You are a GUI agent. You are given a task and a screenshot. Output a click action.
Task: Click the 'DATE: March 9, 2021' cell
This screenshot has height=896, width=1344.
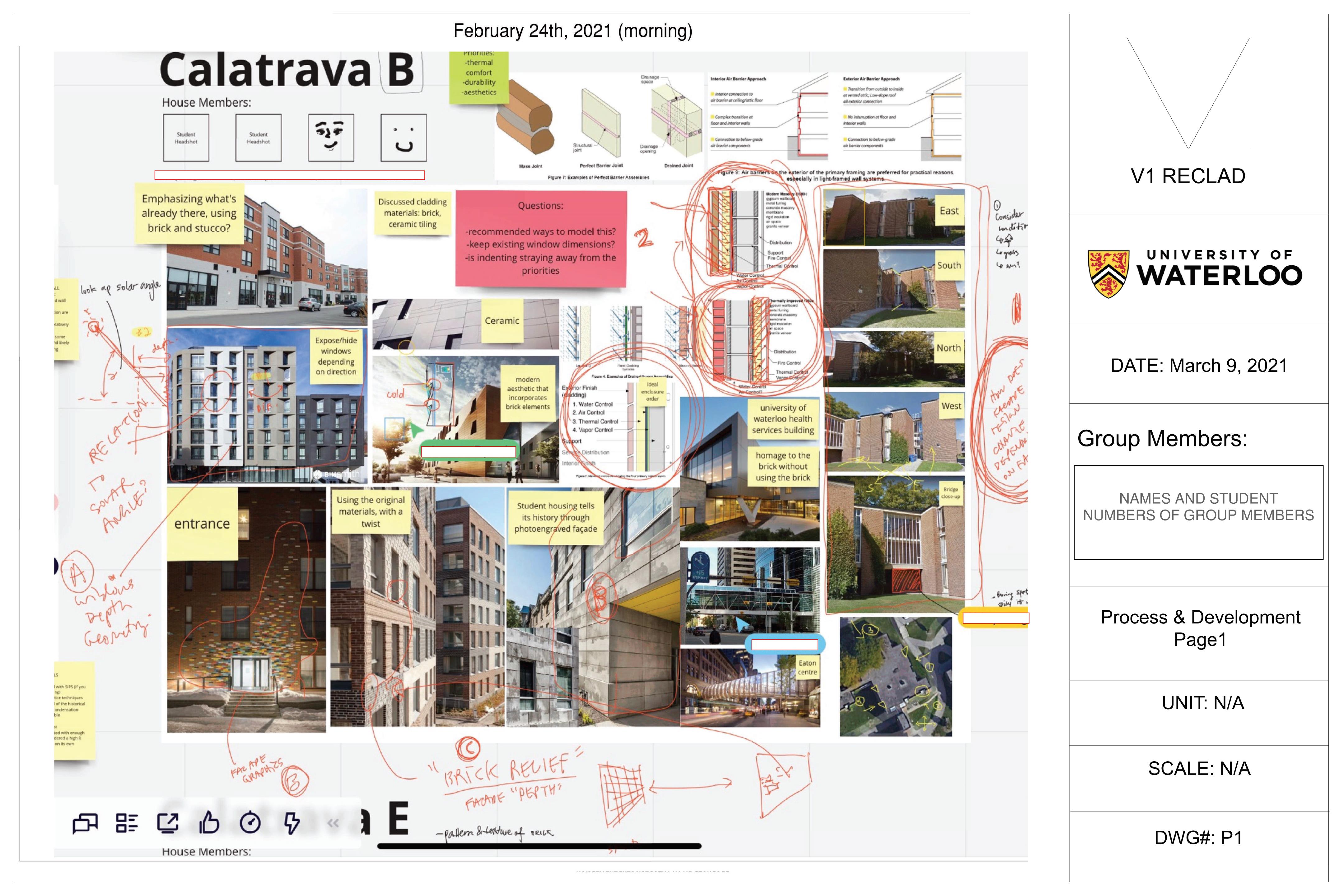(1199, 363)
